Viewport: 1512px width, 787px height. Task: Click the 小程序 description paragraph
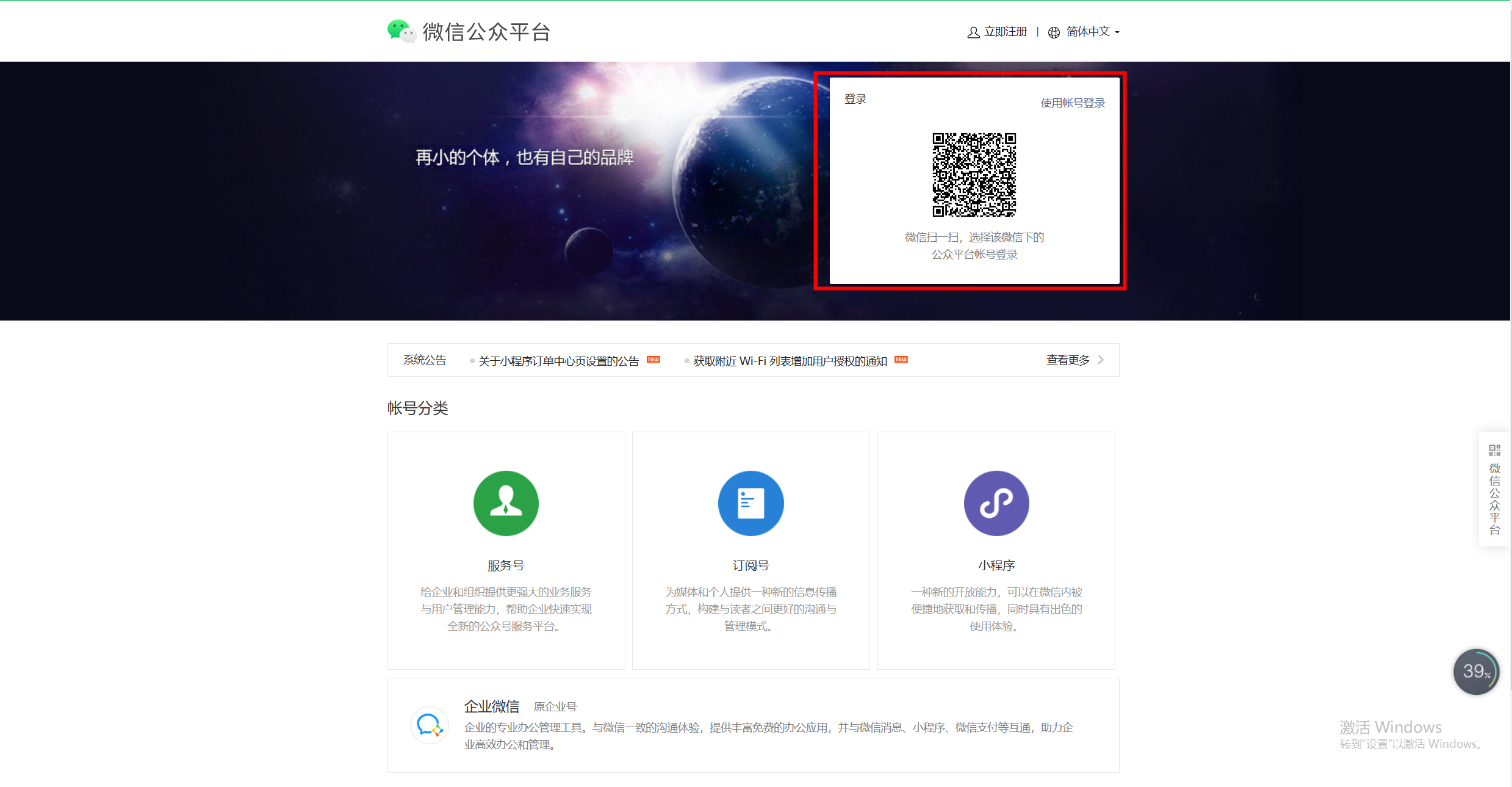point(996,609)
